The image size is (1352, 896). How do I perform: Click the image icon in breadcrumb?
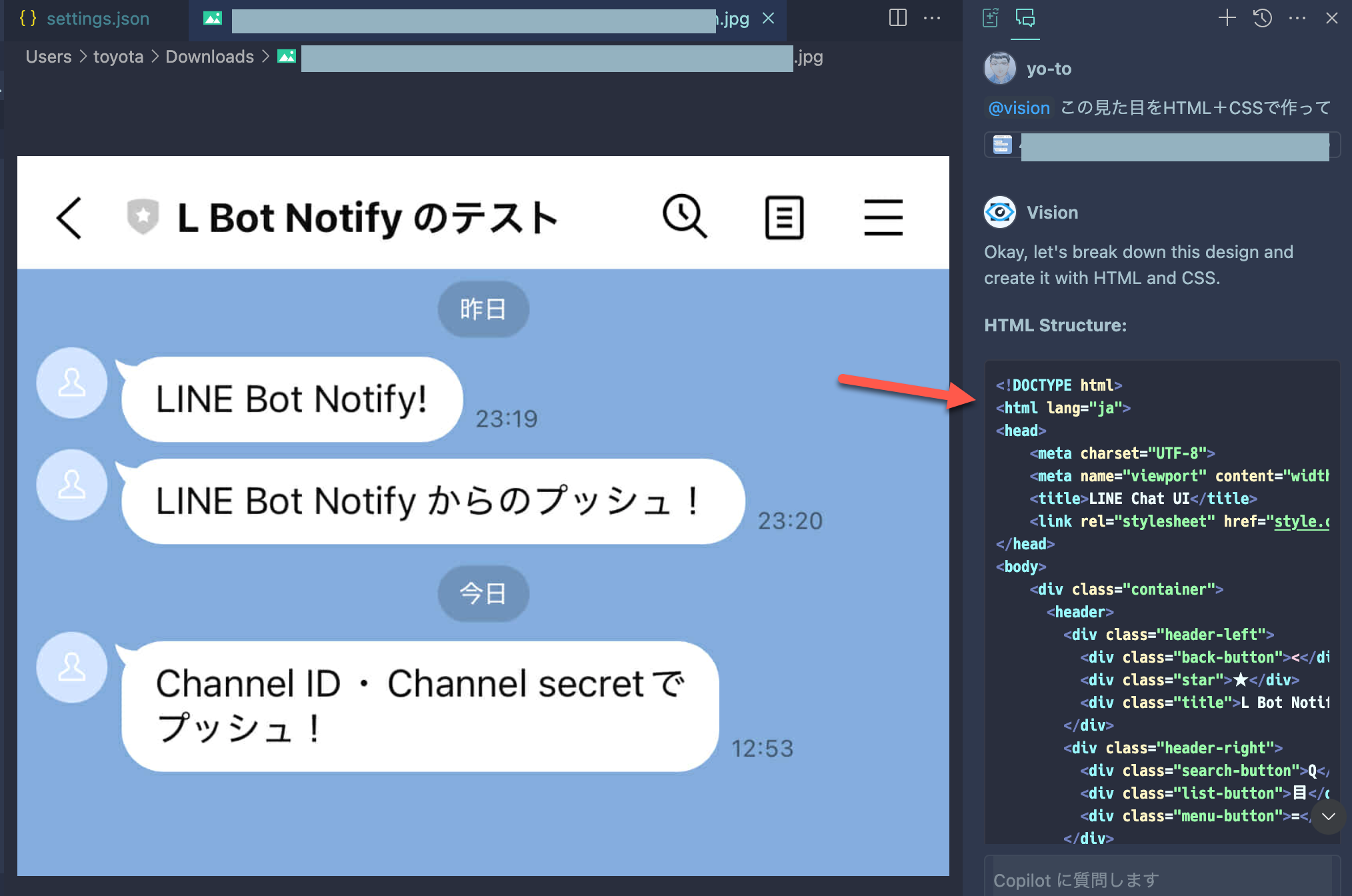point(287,57)
